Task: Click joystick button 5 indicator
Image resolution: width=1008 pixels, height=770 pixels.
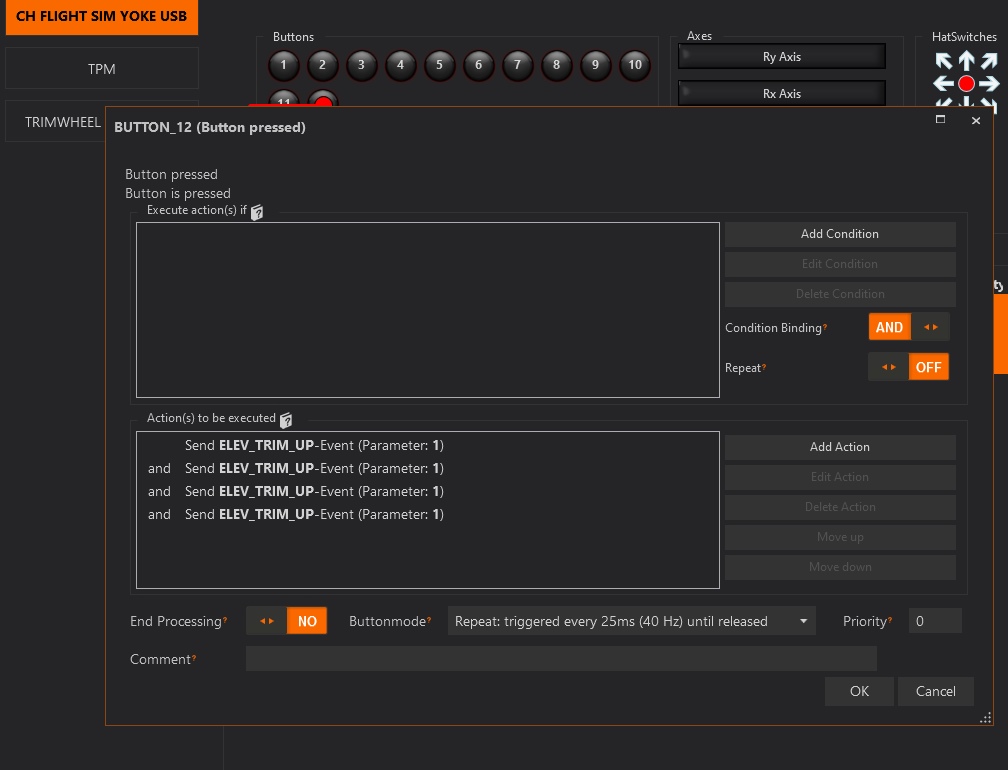Action: pos(439,66)
